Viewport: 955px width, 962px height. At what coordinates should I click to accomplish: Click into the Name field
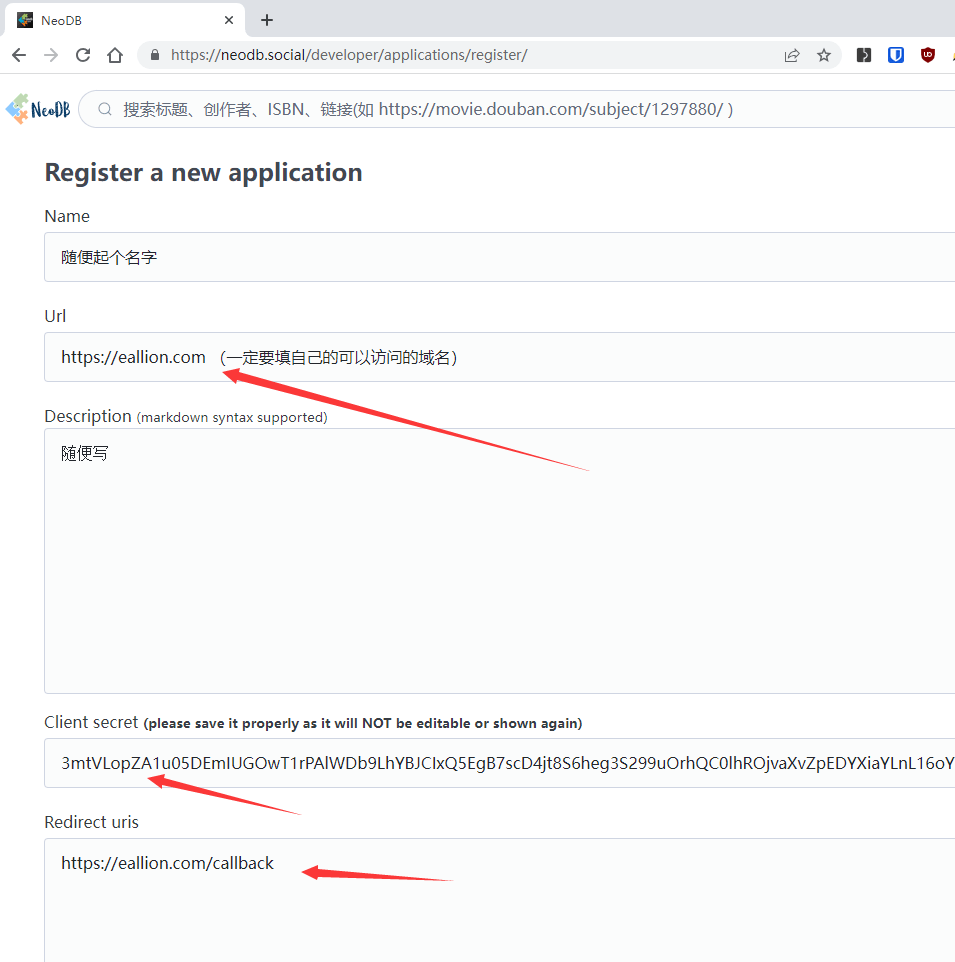coord(499,257)
